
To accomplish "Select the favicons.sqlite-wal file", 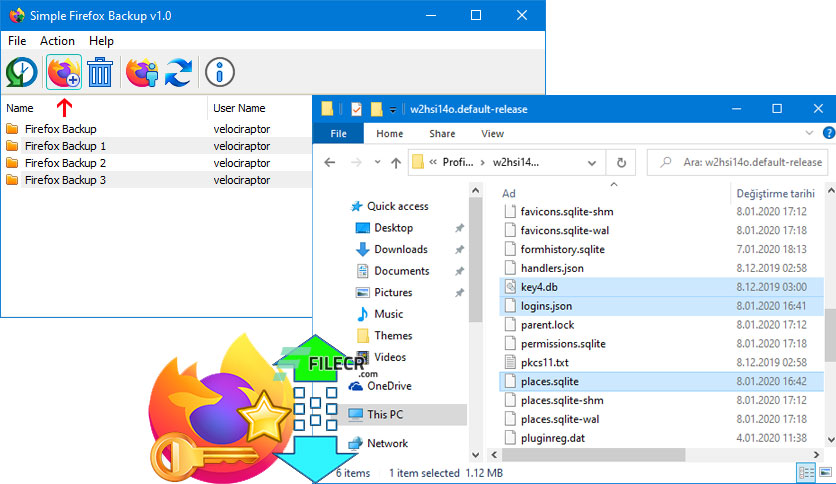I will tap(661, 230).
